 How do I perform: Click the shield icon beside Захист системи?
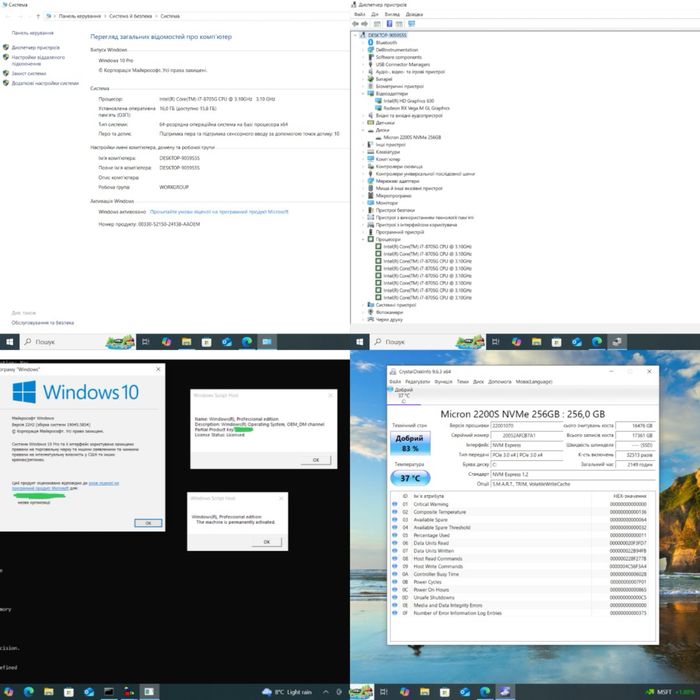(6, 73)
